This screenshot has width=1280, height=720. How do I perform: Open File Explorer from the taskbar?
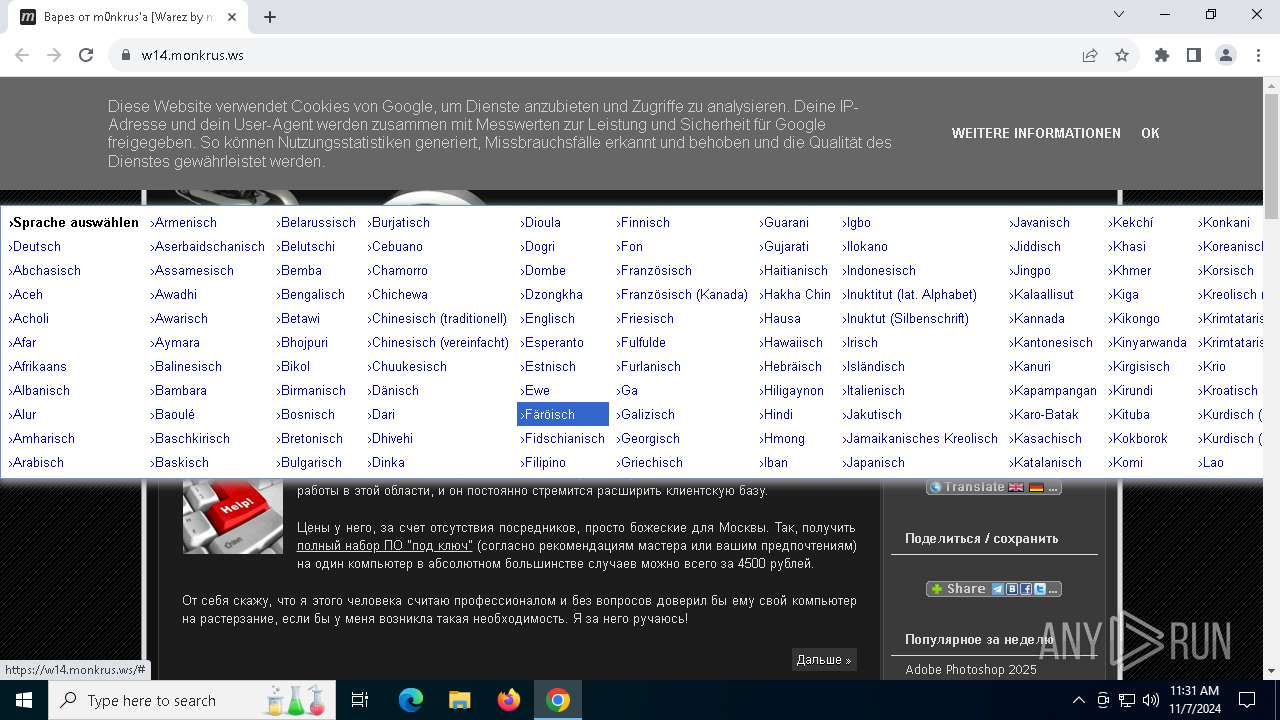[460, 700]
